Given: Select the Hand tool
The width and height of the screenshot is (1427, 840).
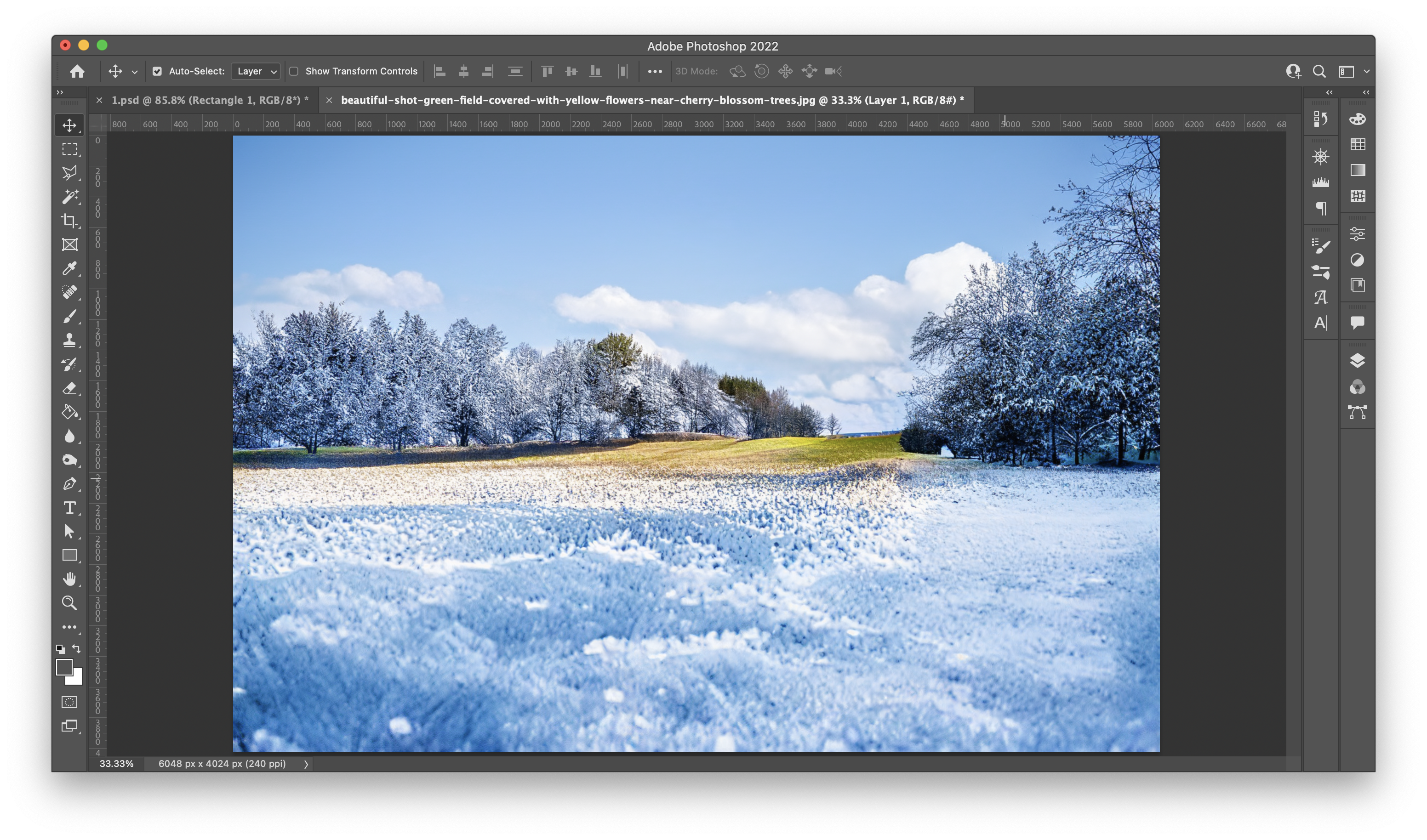Looking at the screenshot, I should [69, 579].
